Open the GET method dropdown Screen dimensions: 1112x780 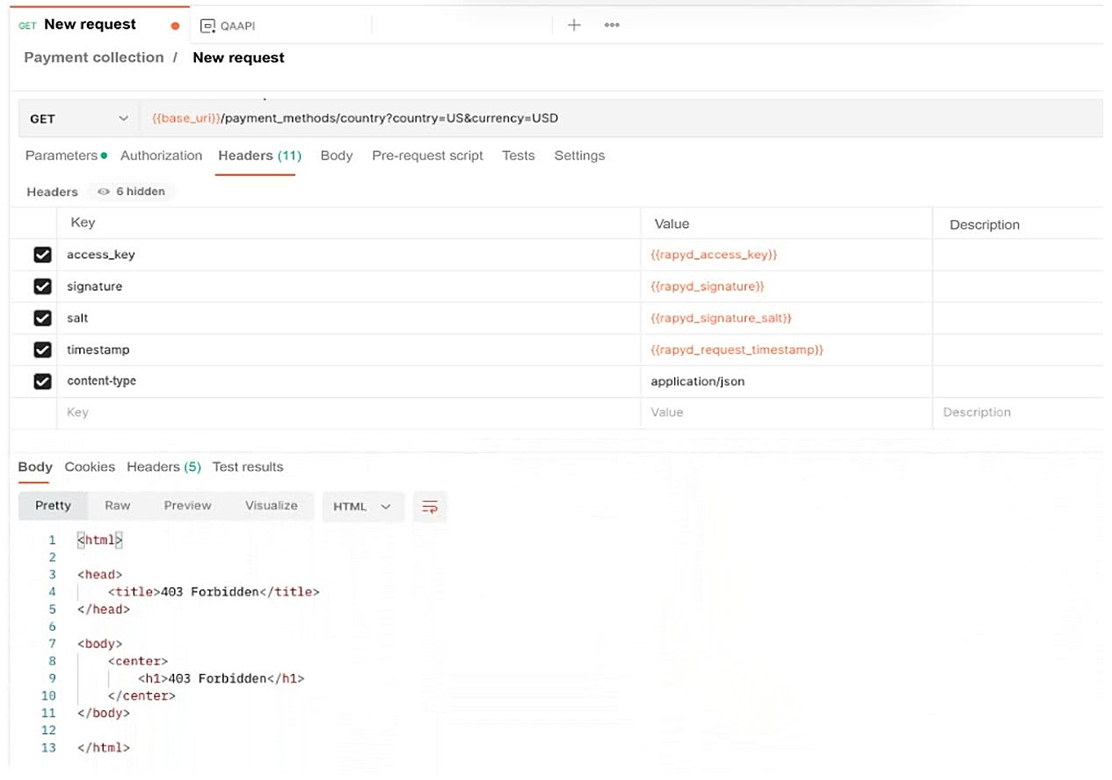80,119
